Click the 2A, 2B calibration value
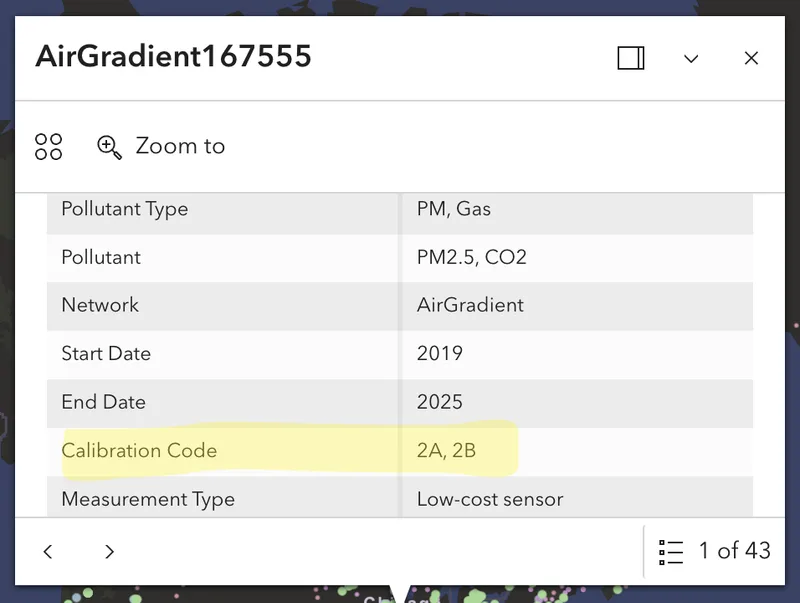The height and width of the screenshot is (603, 800). click(x=446, y=450)
